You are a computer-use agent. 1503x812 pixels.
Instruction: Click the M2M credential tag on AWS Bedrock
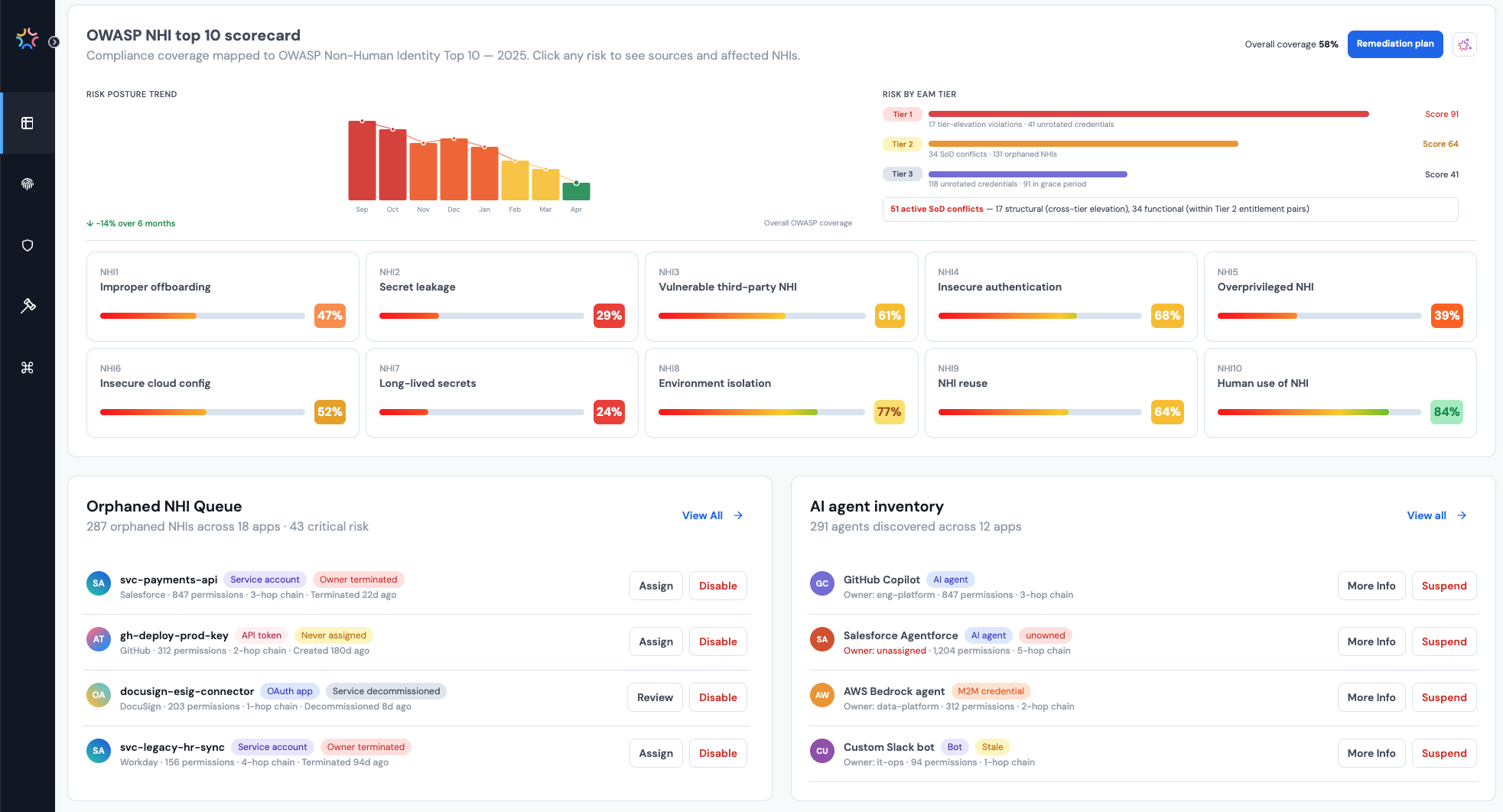click(x=991, y=691)
